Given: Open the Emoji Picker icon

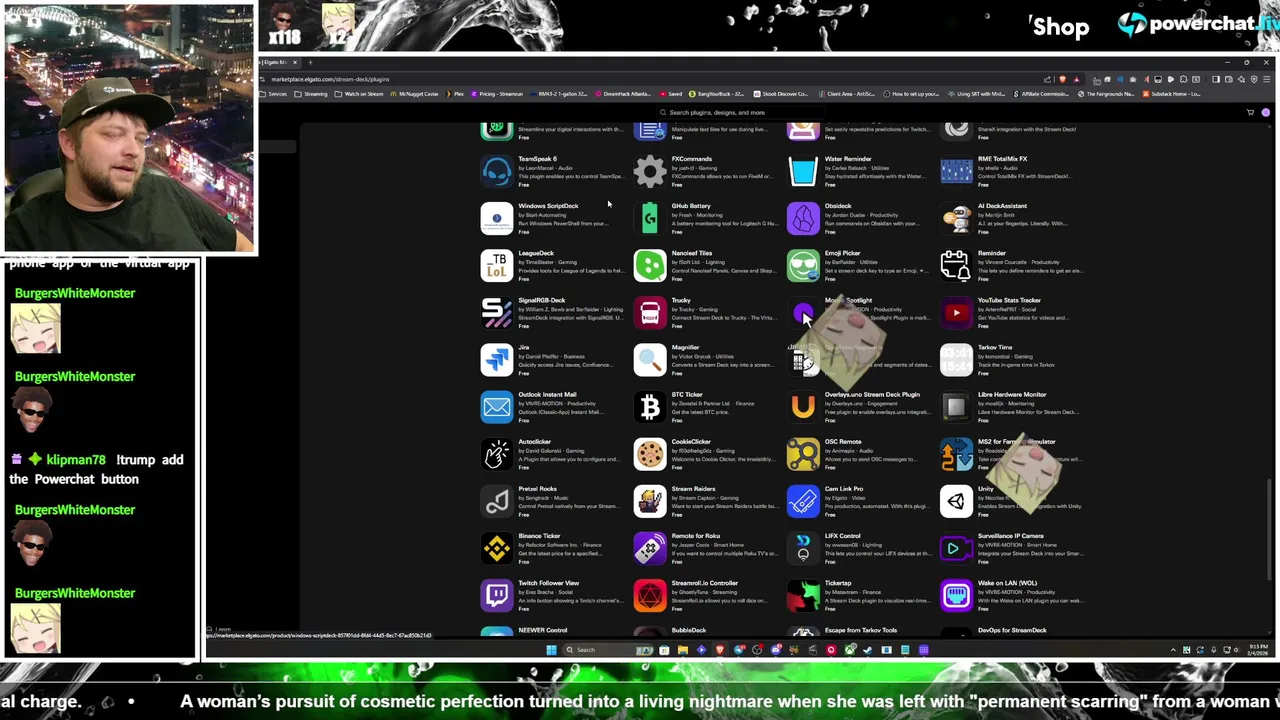Looking at the screenshot, I should coord(803,266).
